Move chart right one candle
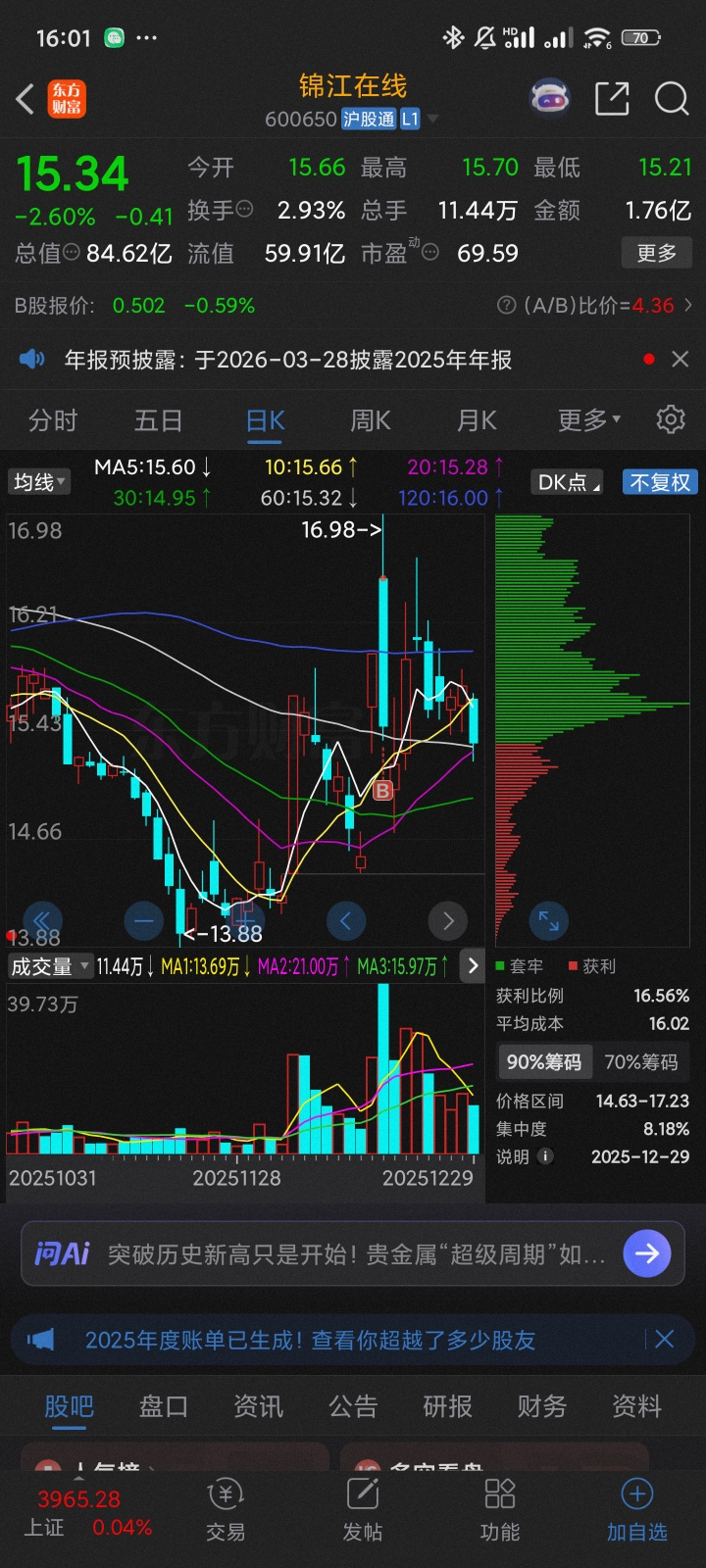 pyautogui.click(x=448, y=920)
